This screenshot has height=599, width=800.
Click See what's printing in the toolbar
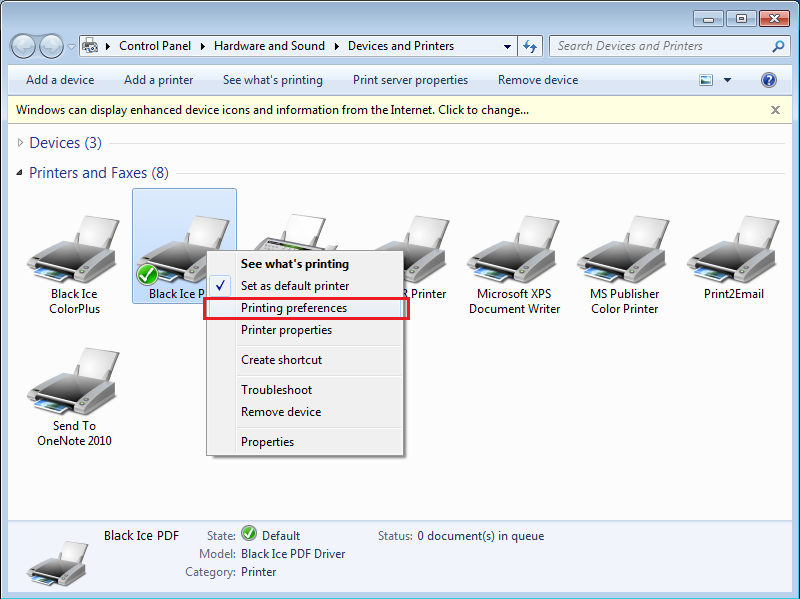coord(273,80)
